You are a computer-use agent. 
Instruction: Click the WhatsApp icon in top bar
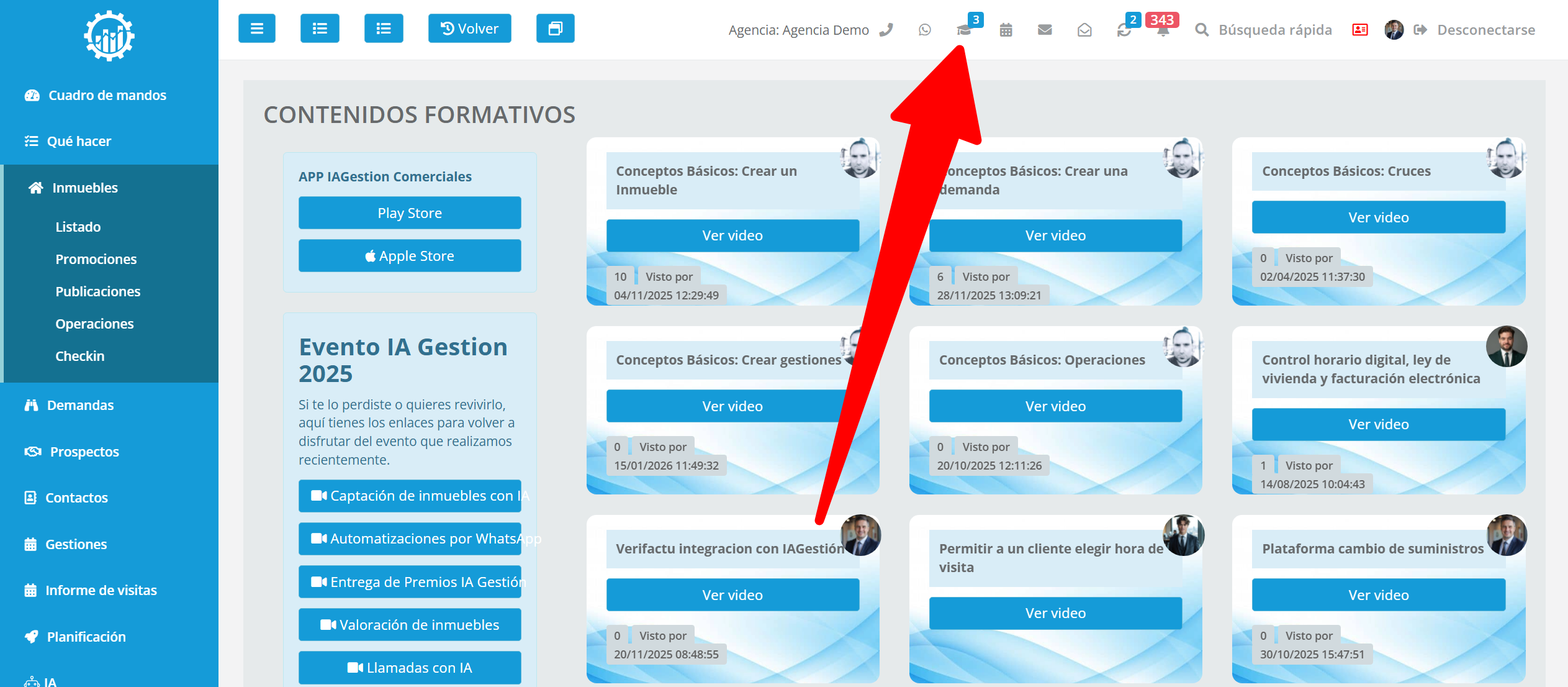(924, 30)
